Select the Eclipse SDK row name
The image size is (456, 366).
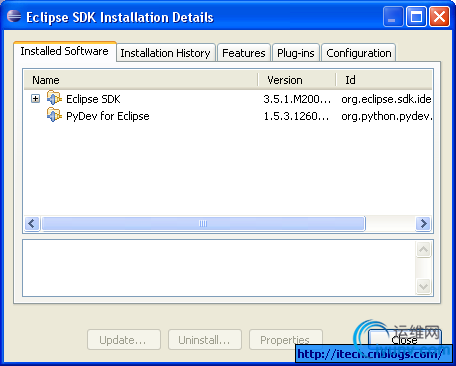pos(93,99)
